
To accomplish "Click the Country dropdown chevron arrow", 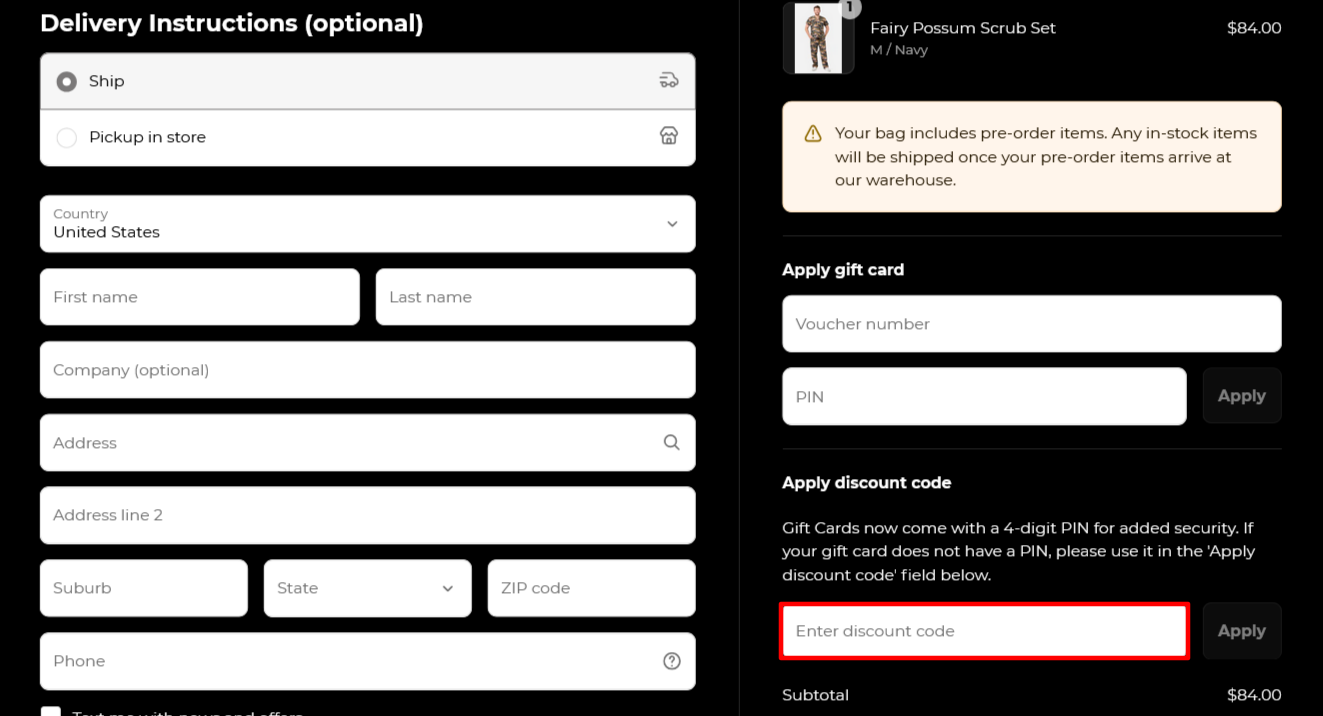I will [x=672, y=224].
